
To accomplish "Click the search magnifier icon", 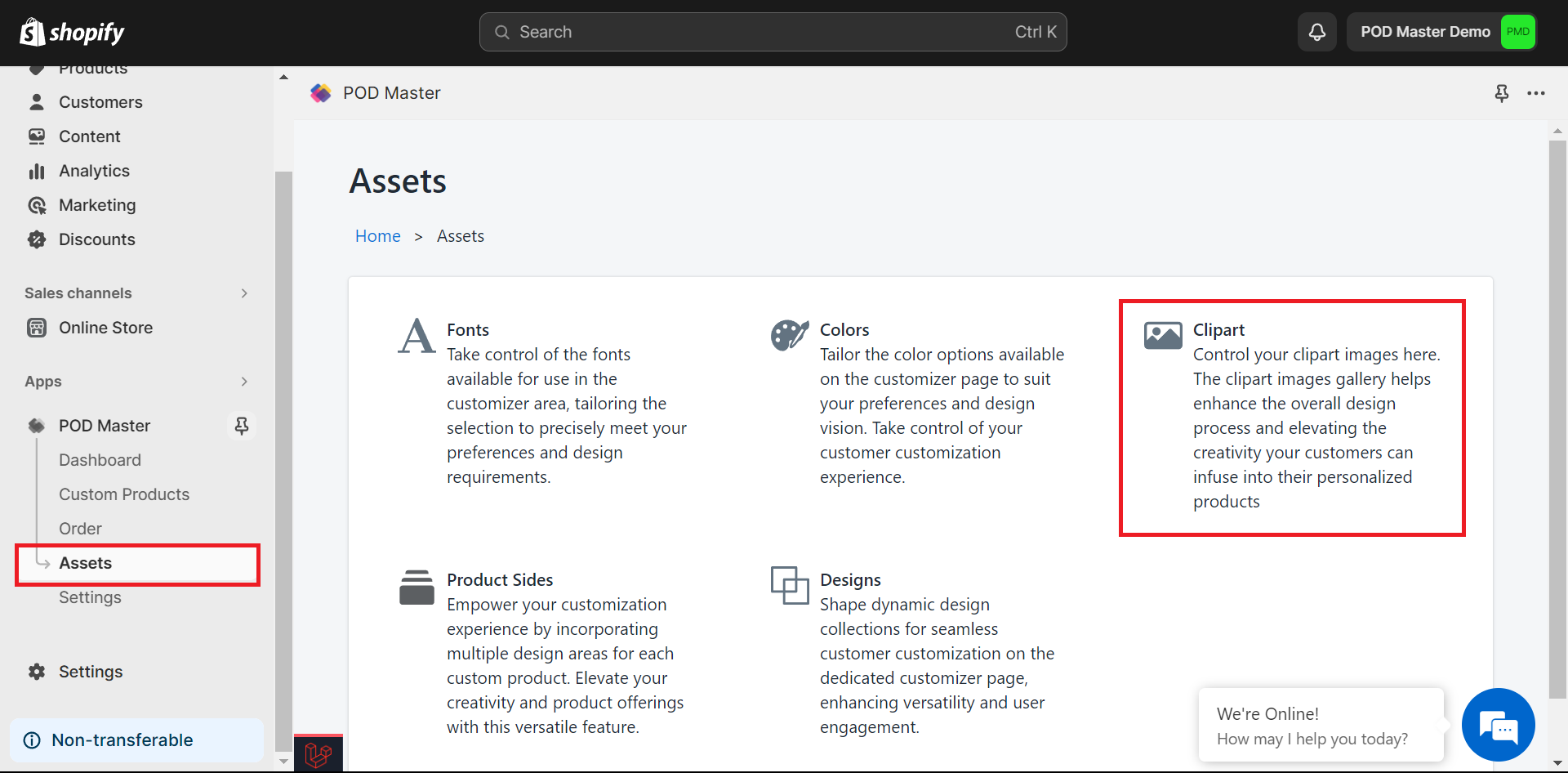I will click(x=502, y=32).
